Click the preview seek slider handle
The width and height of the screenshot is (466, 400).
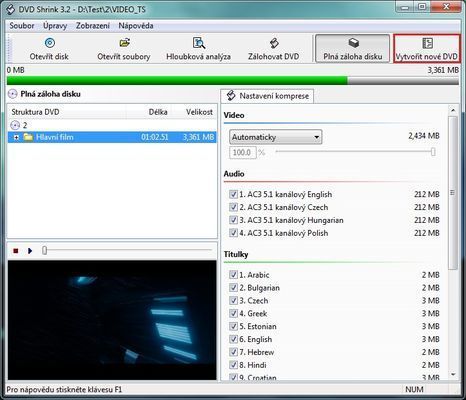click(x=44, y=250)
